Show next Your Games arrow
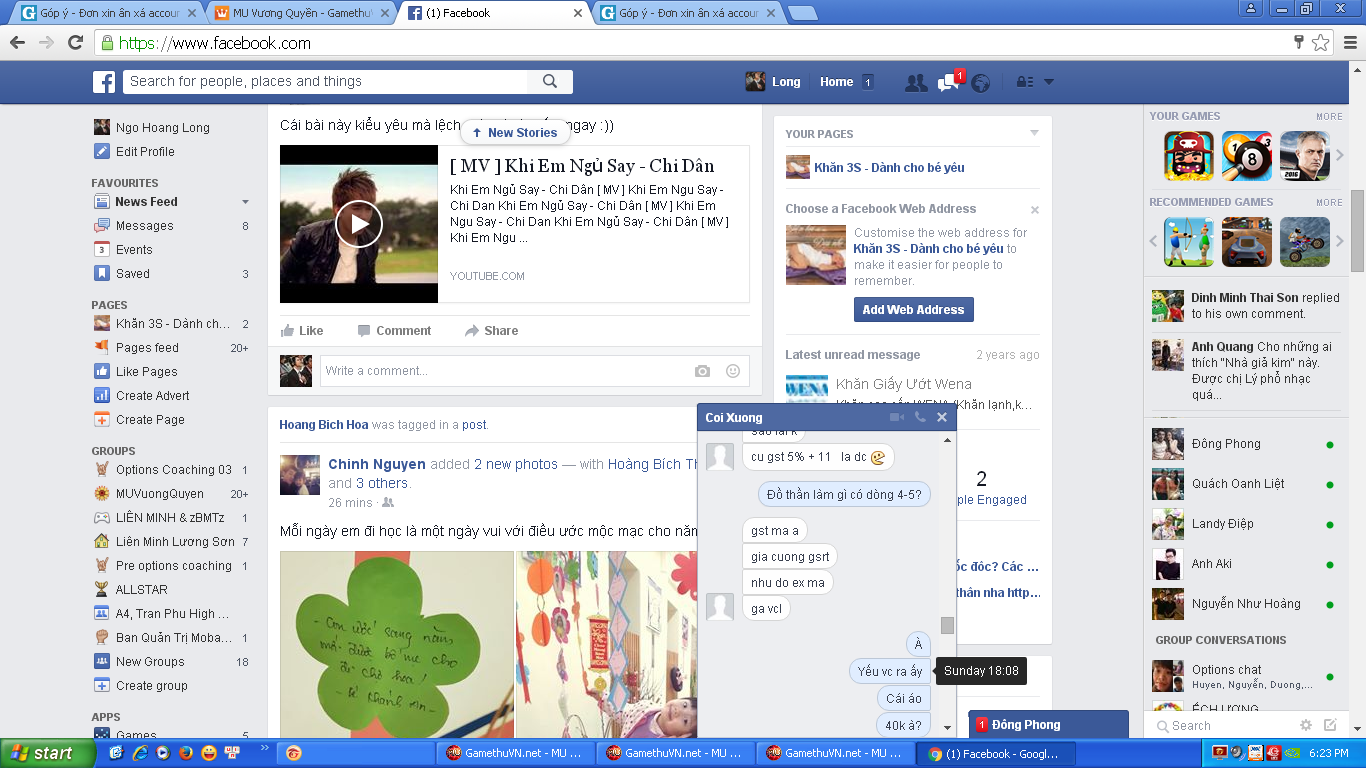Viewport: 1366px width, 768px height. click(1341, 156)
